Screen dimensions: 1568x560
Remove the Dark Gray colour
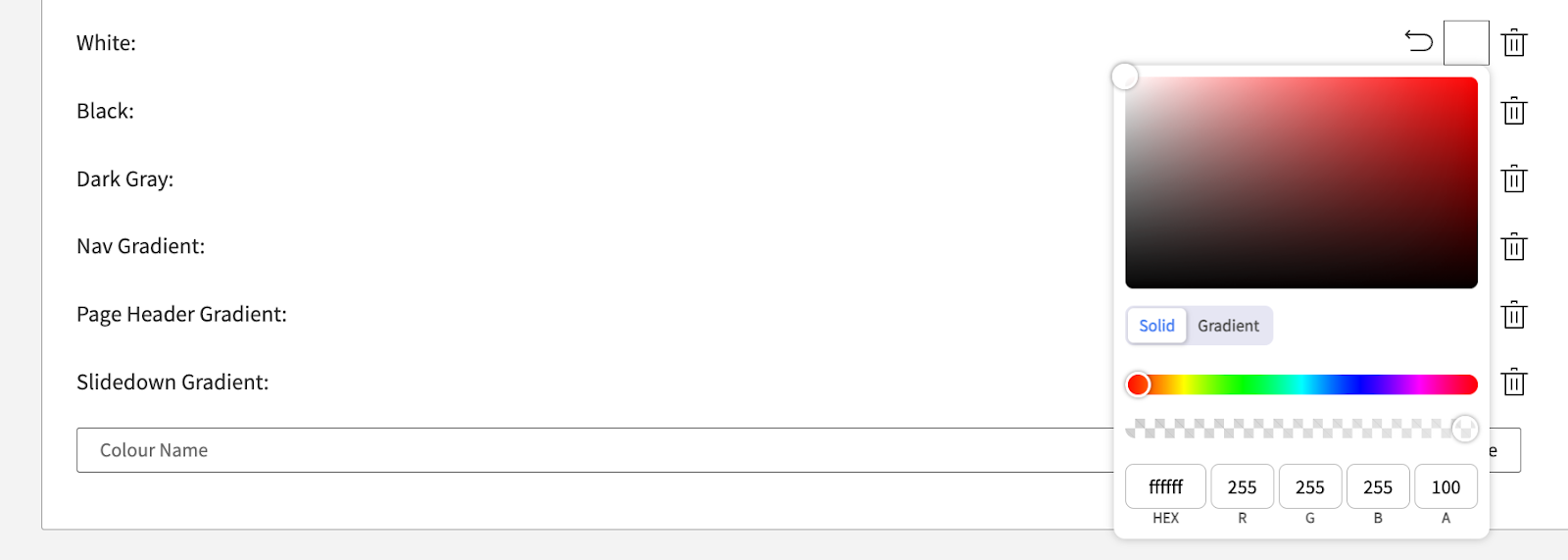(1514, 179)
